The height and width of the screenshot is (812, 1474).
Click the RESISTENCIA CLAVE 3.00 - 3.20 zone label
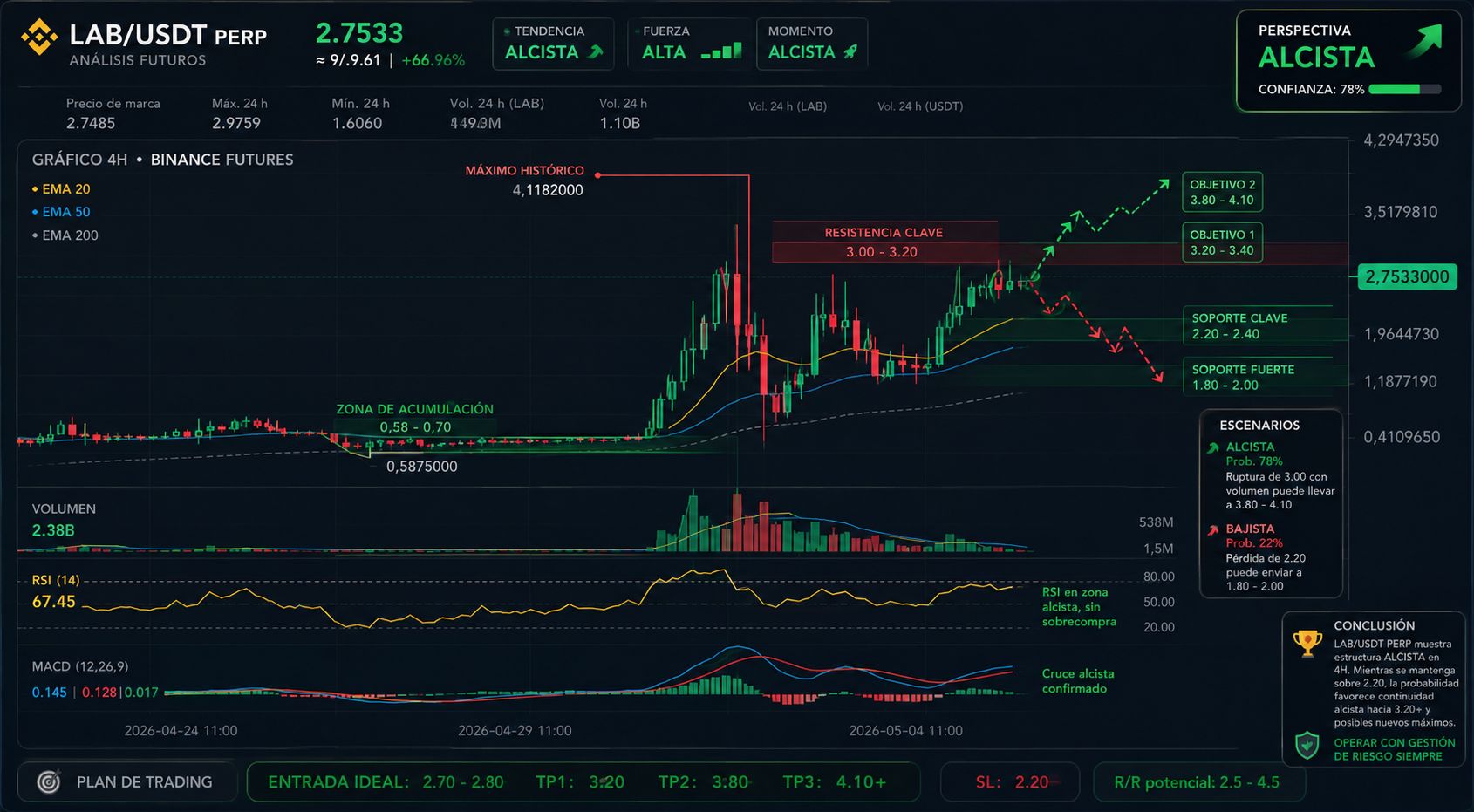click(x=884, y=242)
